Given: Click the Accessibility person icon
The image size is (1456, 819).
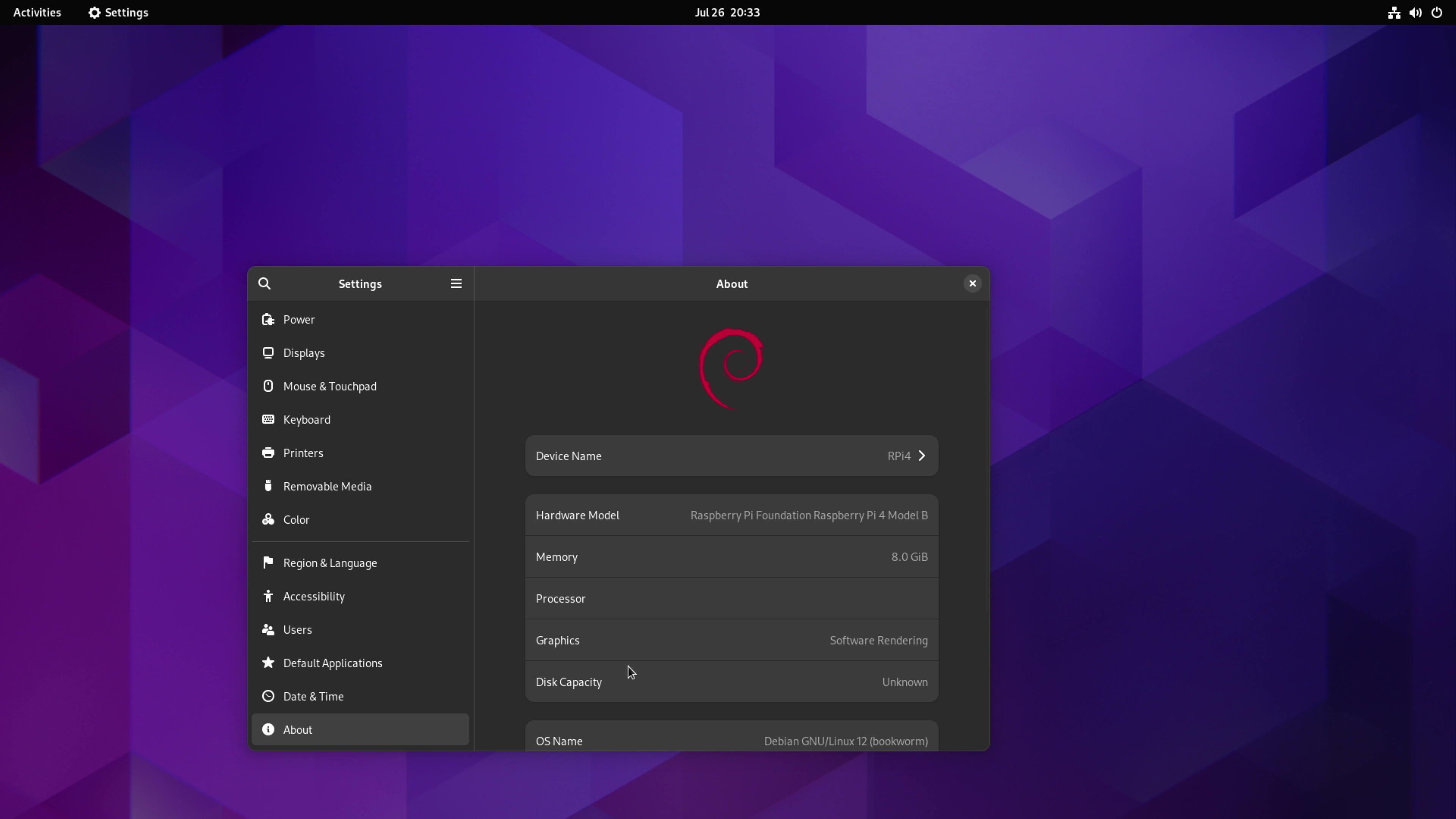Looking at the screenshot, I should [268, 596].
